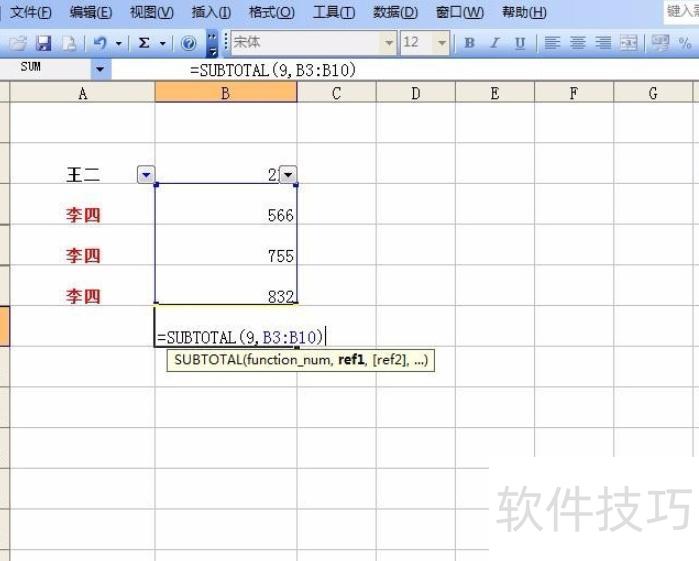699x561 pixels.
Task: Click the print preview page icon
Action: 69,43
